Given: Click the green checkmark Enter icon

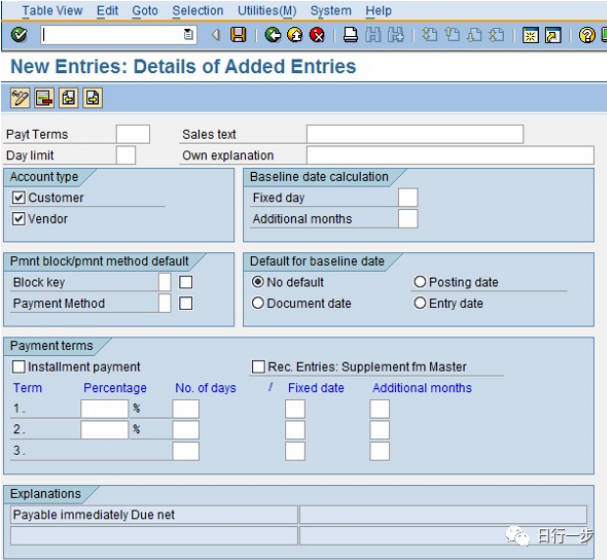Looking at the screenshot, I should click(19, 35).
